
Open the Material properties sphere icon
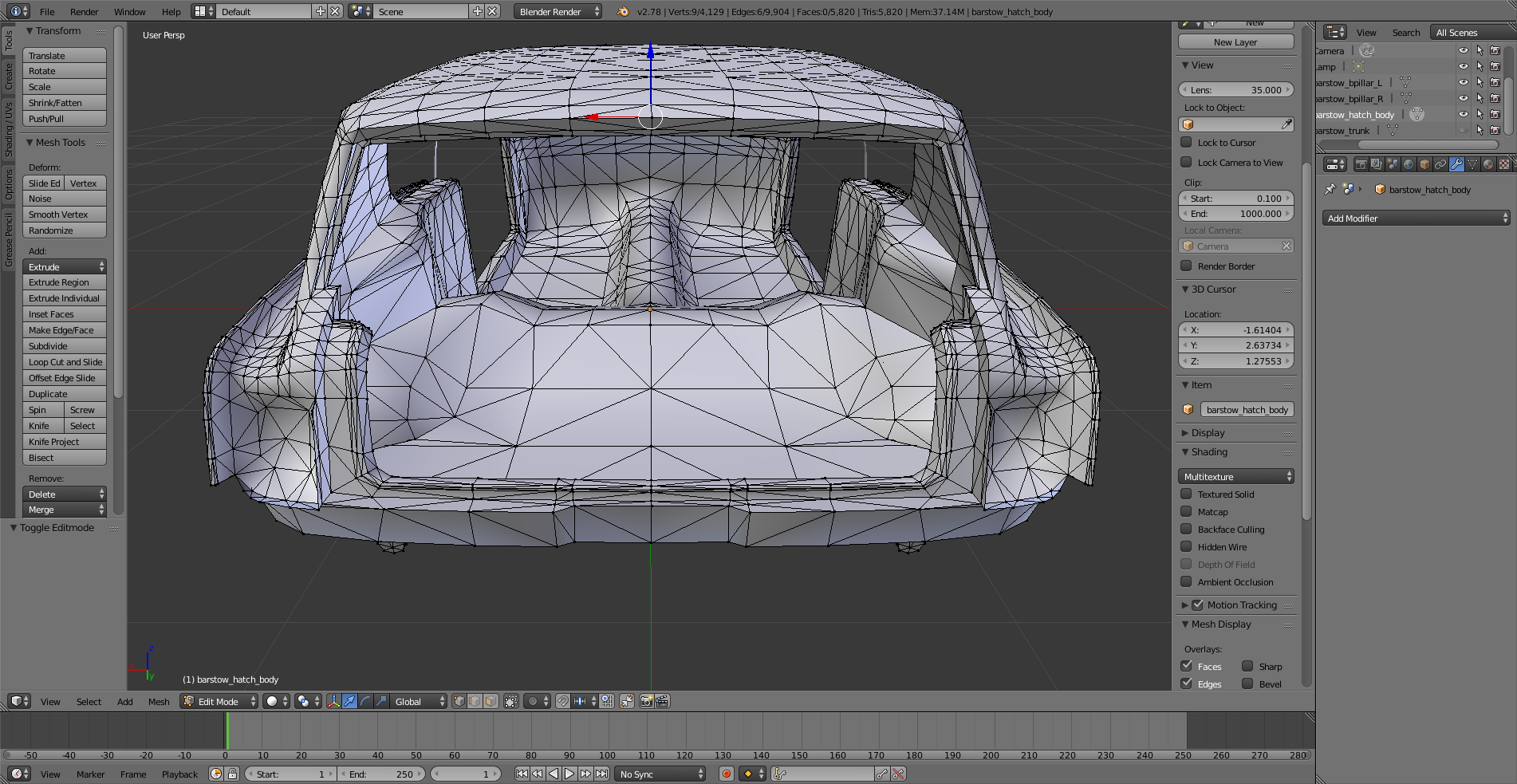1488,164
